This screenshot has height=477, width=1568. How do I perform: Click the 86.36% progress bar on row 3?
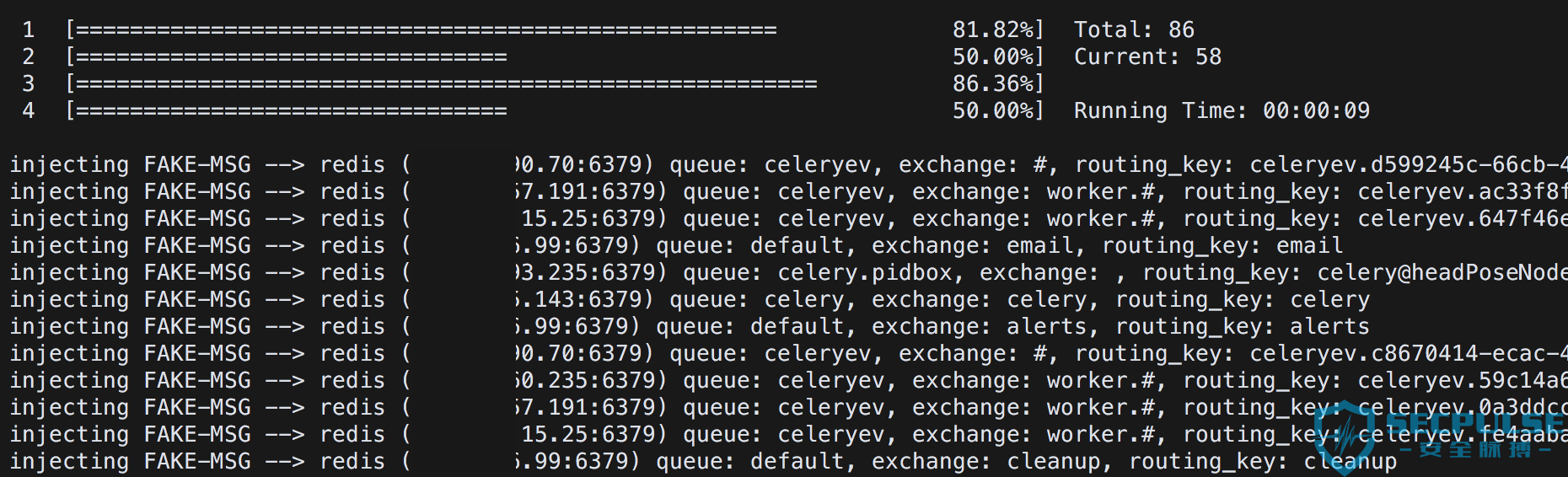click(555, 84)
